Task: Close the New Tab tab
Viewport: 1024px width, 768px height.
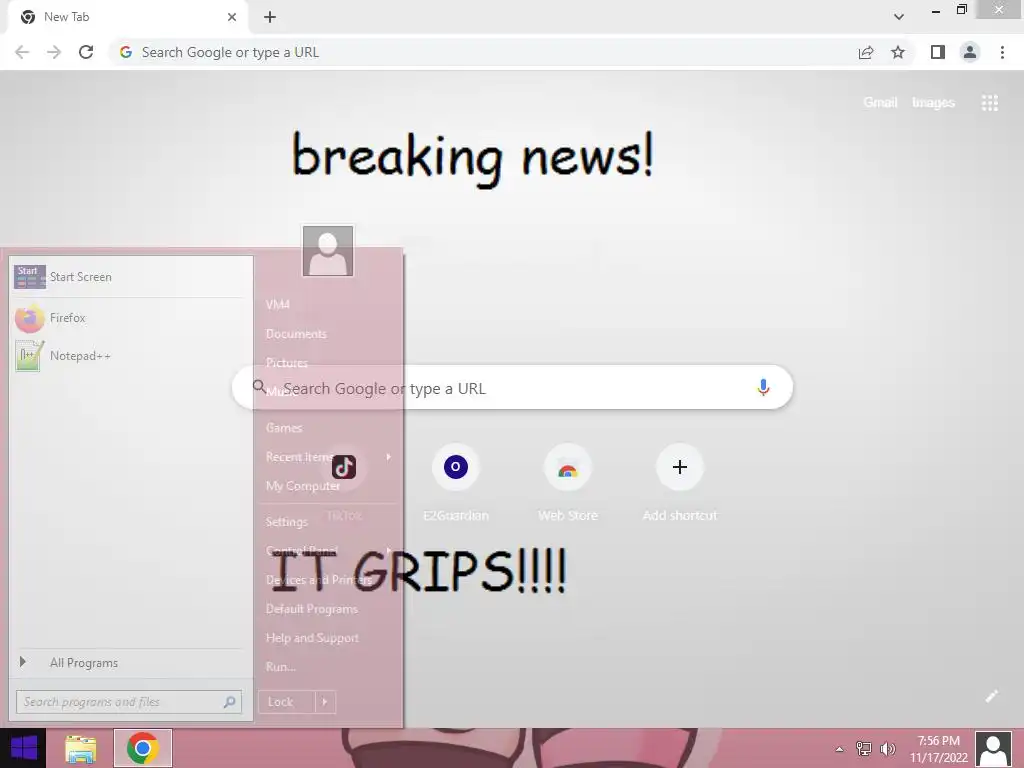Action: point(232,17)
